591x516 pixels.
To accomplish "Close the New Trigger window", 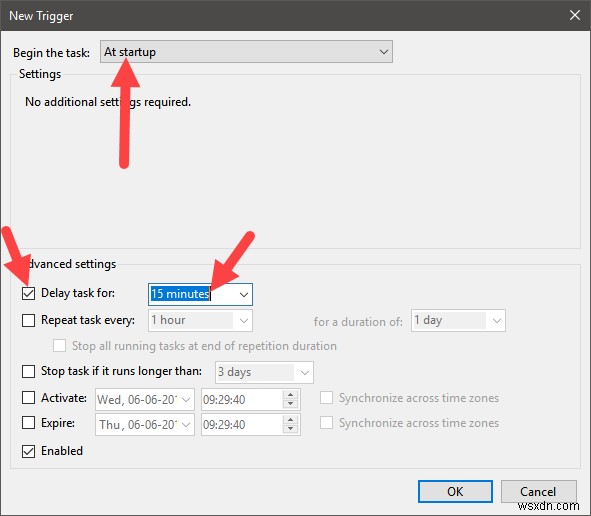I will [x=575, y=15].
